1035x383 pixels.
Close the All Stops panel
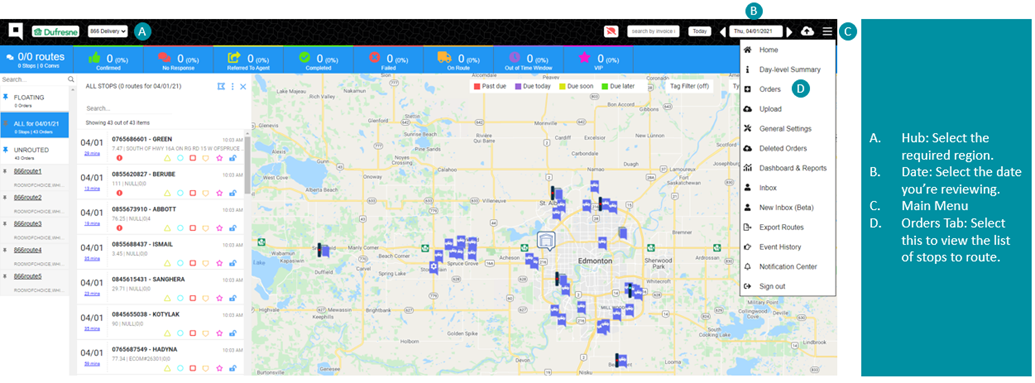coord(243,87)
